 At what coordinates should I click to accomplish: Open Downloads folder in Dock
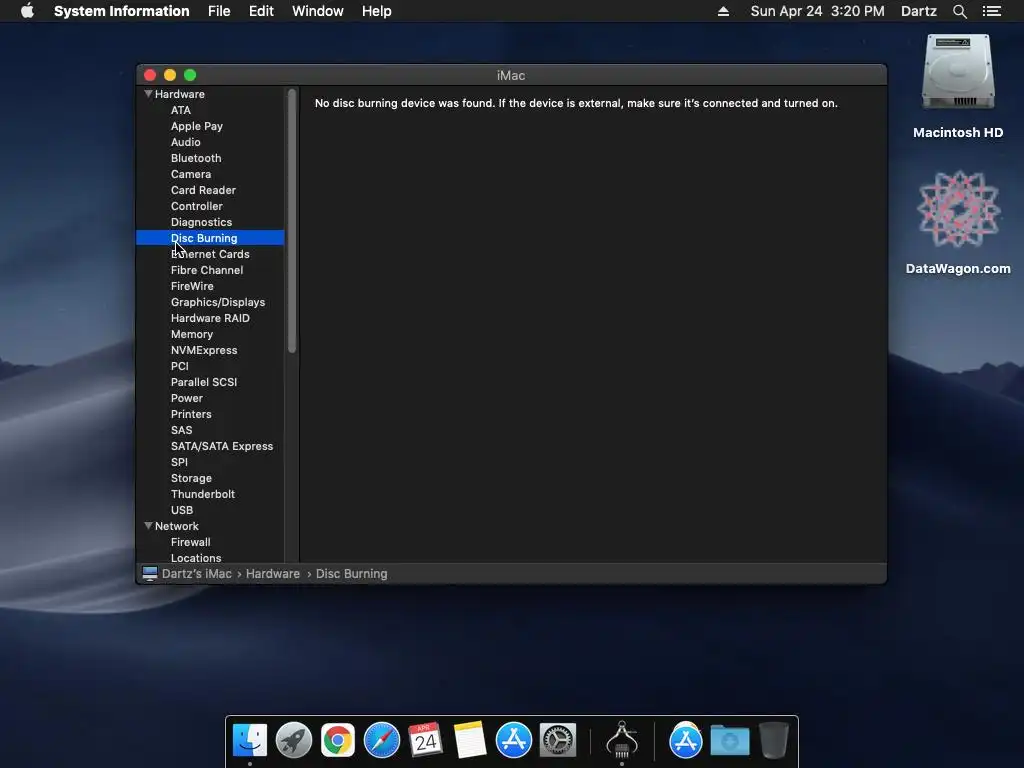pyautogui.click(x=729, y=740)
